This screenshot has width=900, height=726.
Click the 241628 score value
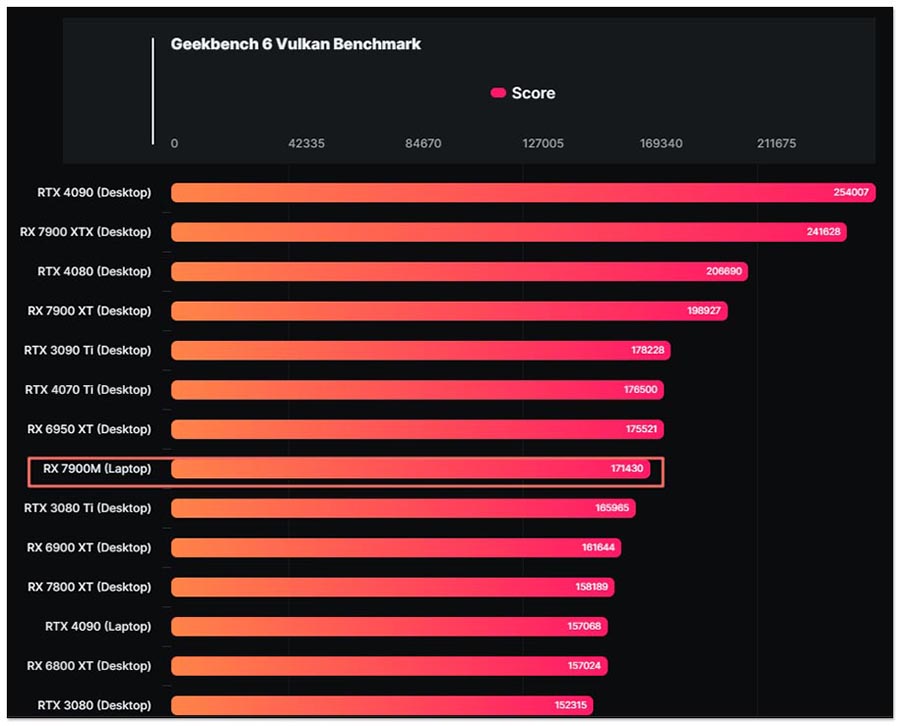[x=823, y=232]
